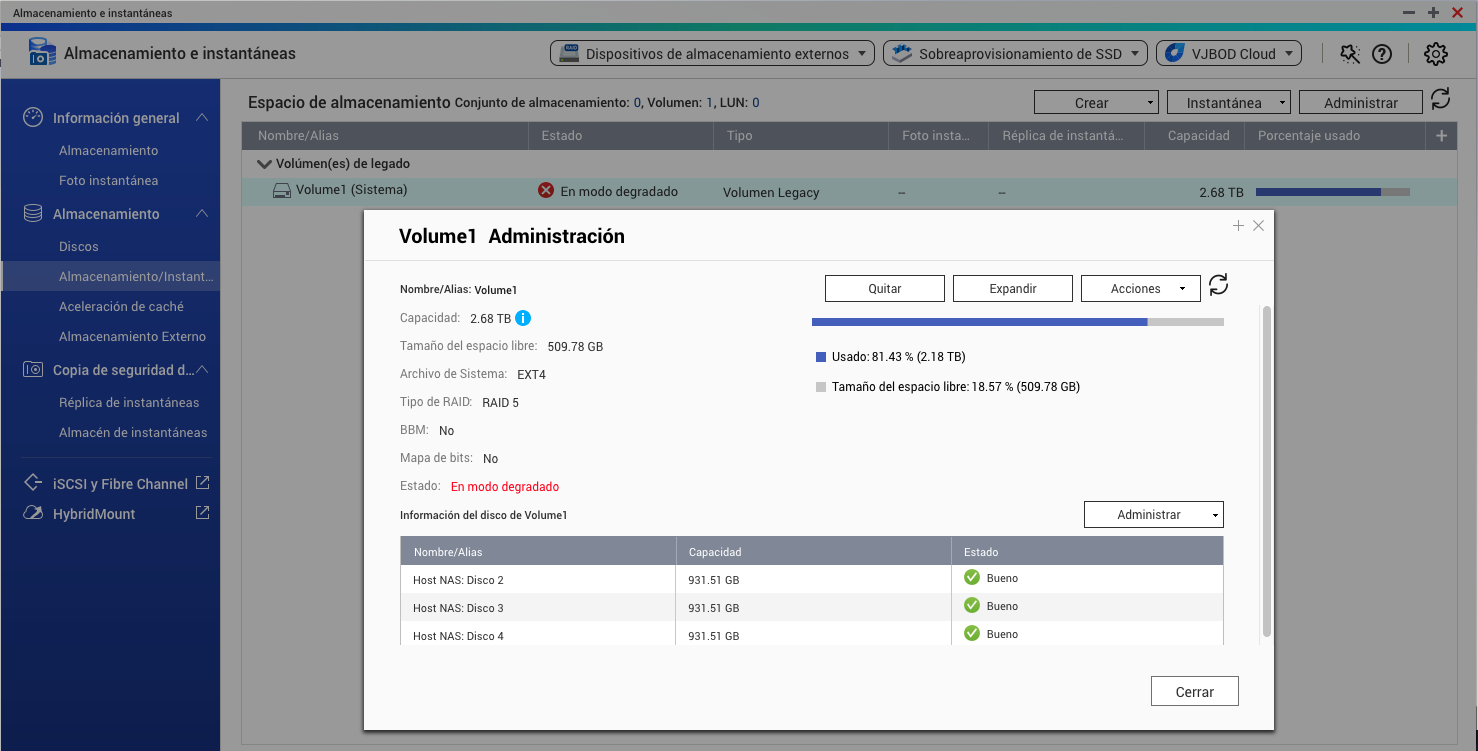This screenshot has height=751, width=1478.
Task: Click the Volume1 usage progress bar in dialog
Action: point(1017,322)
